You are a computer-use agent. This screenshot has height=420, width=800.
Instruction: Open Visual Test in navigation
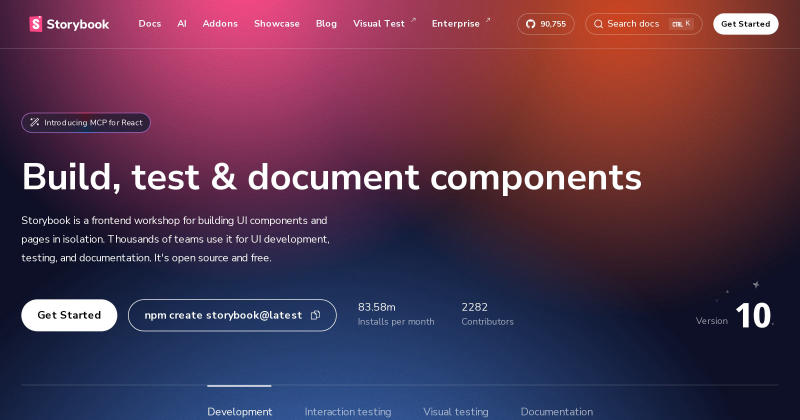click(x=379, y=24)
